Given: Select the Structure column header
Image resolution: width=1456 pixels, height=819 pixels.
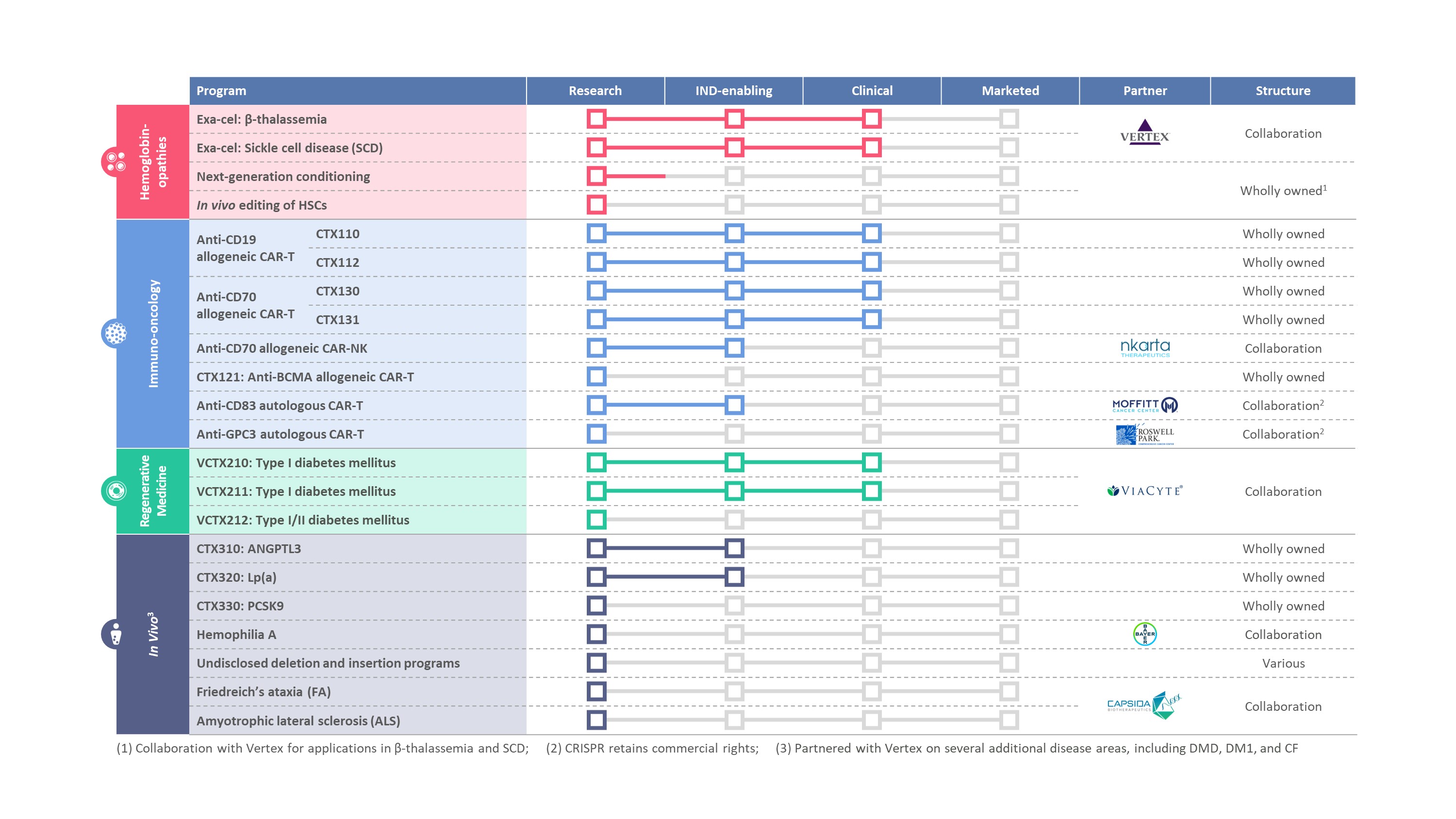Looking at the screenshot, I should (x=1283, y=91).
